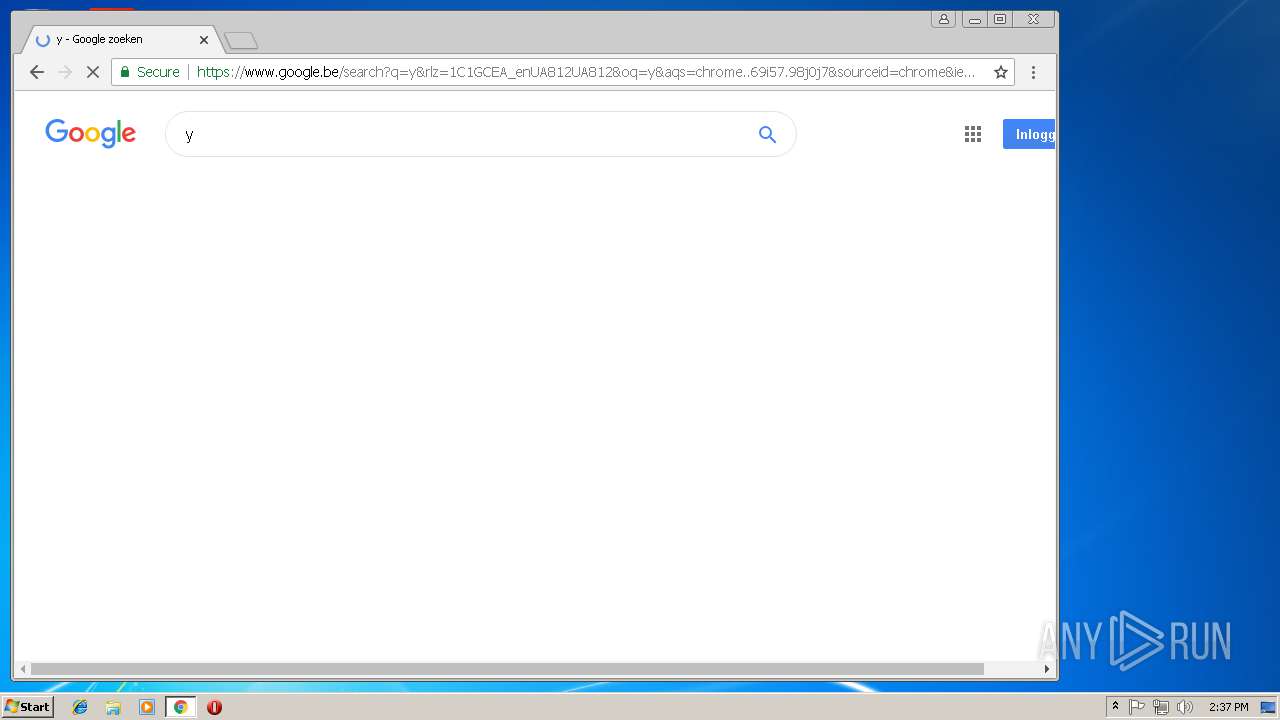Image resolution: width=1280 pixels, height=720 pixels.
Task: Stop loading the page with X button
Action: tap(92, 72)
